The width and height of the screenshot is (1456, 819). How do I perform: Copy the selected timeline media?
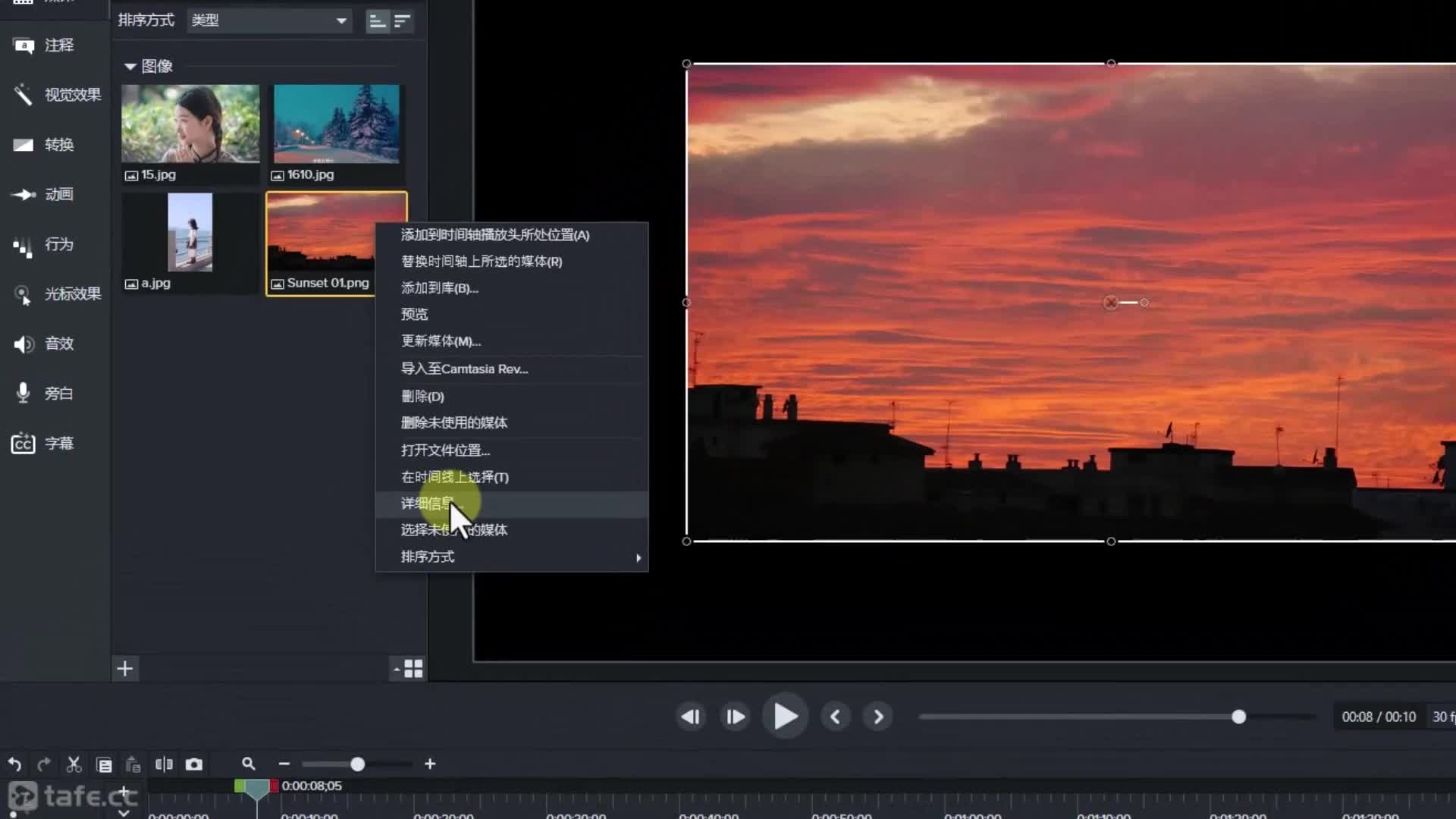[x=104, y=764]
